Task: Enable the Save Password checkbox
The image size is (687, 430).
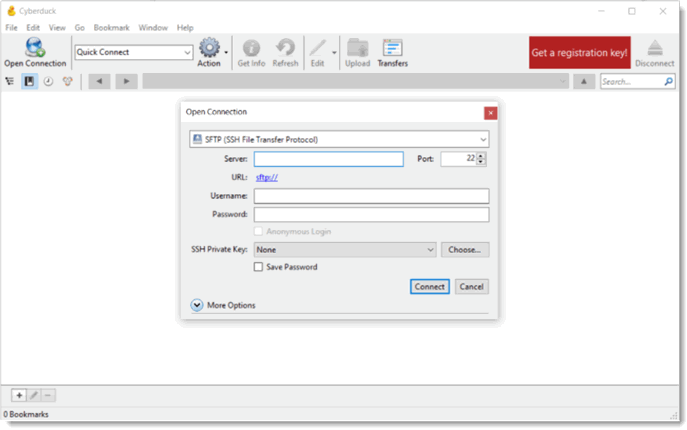Action: tap(259, 267)
